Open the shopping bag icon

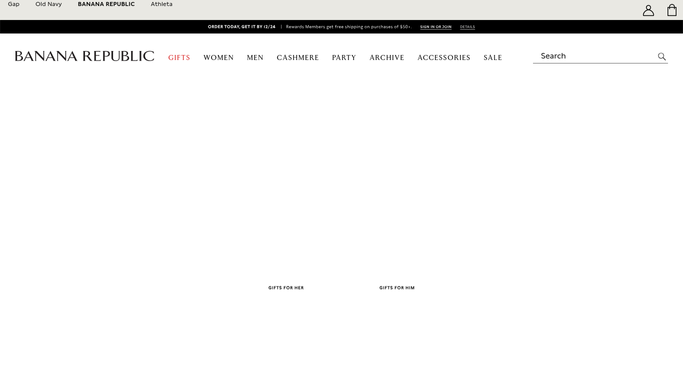pos(672,10)
